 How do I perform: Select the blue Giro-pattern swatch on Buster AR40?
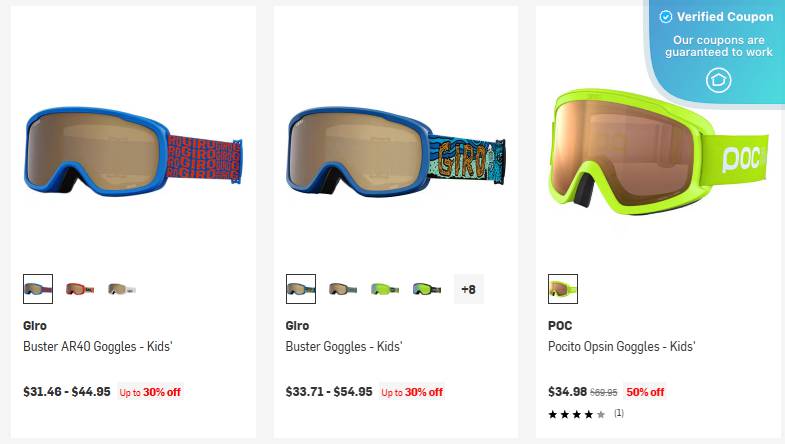(x=38, y=289)
